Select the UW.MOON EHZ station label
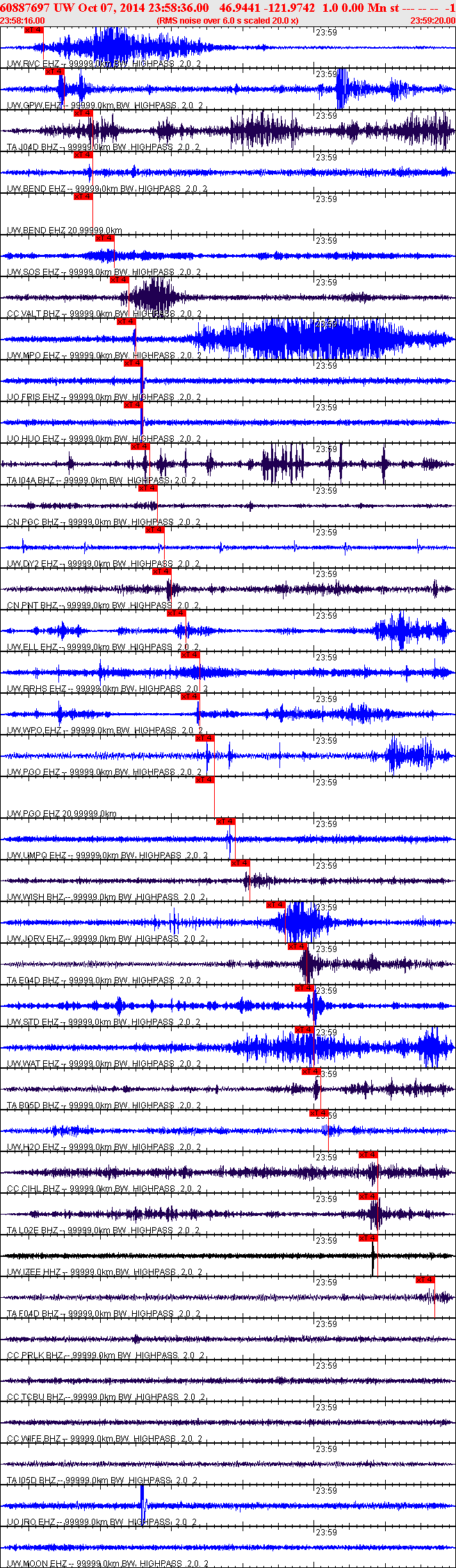Viewport: 456px width, 1568px height. pos(108,1563)
